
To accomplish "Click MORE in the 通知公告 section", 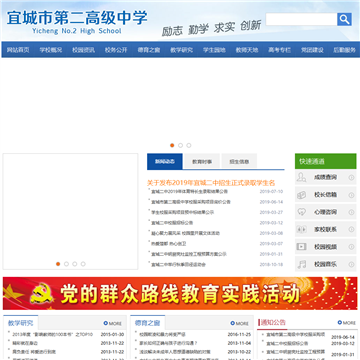I will (347, 323).
